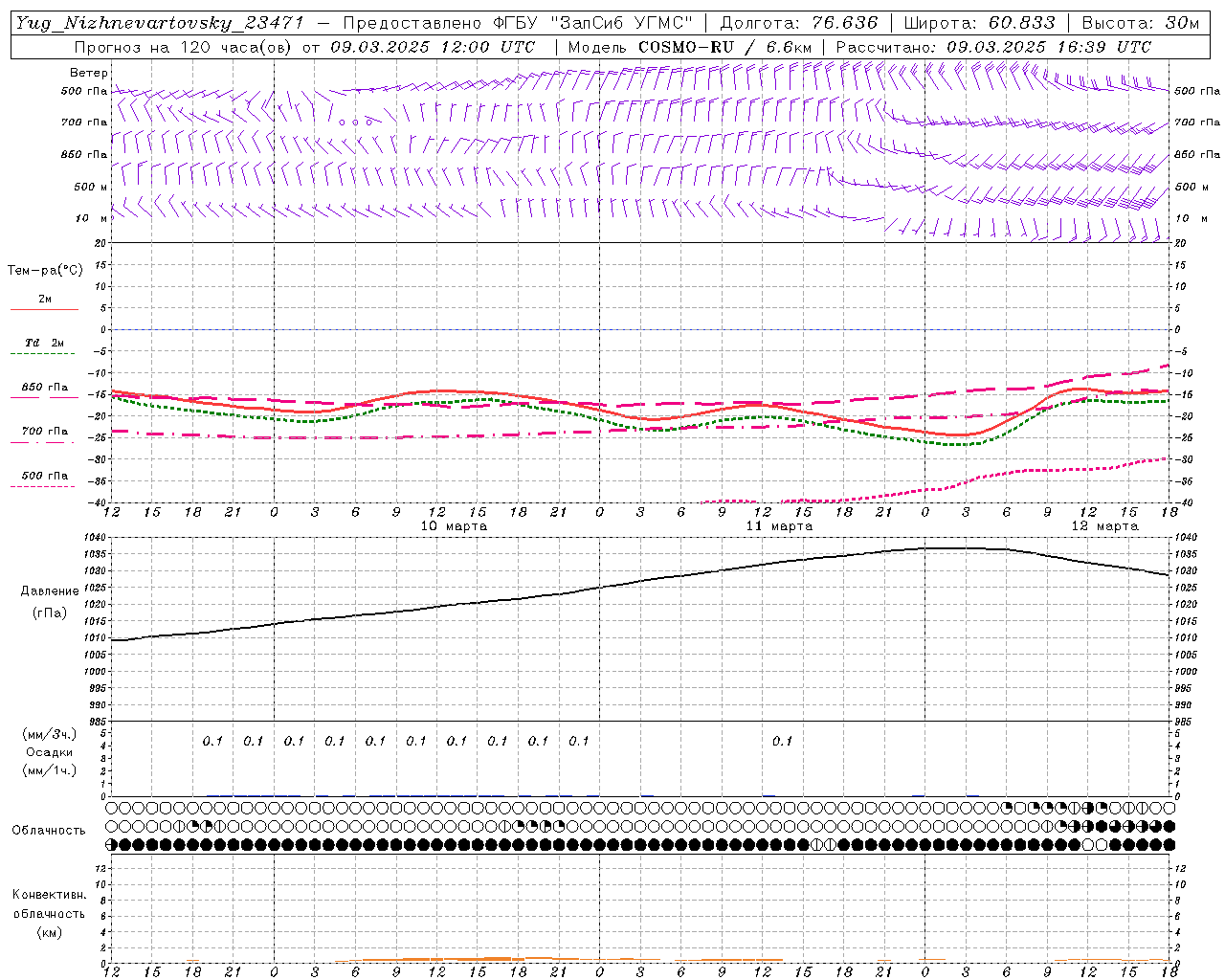Click the Td 2м dew point legend entry
This screenshot has width=1225, height=980.
(x=45, y=343)
